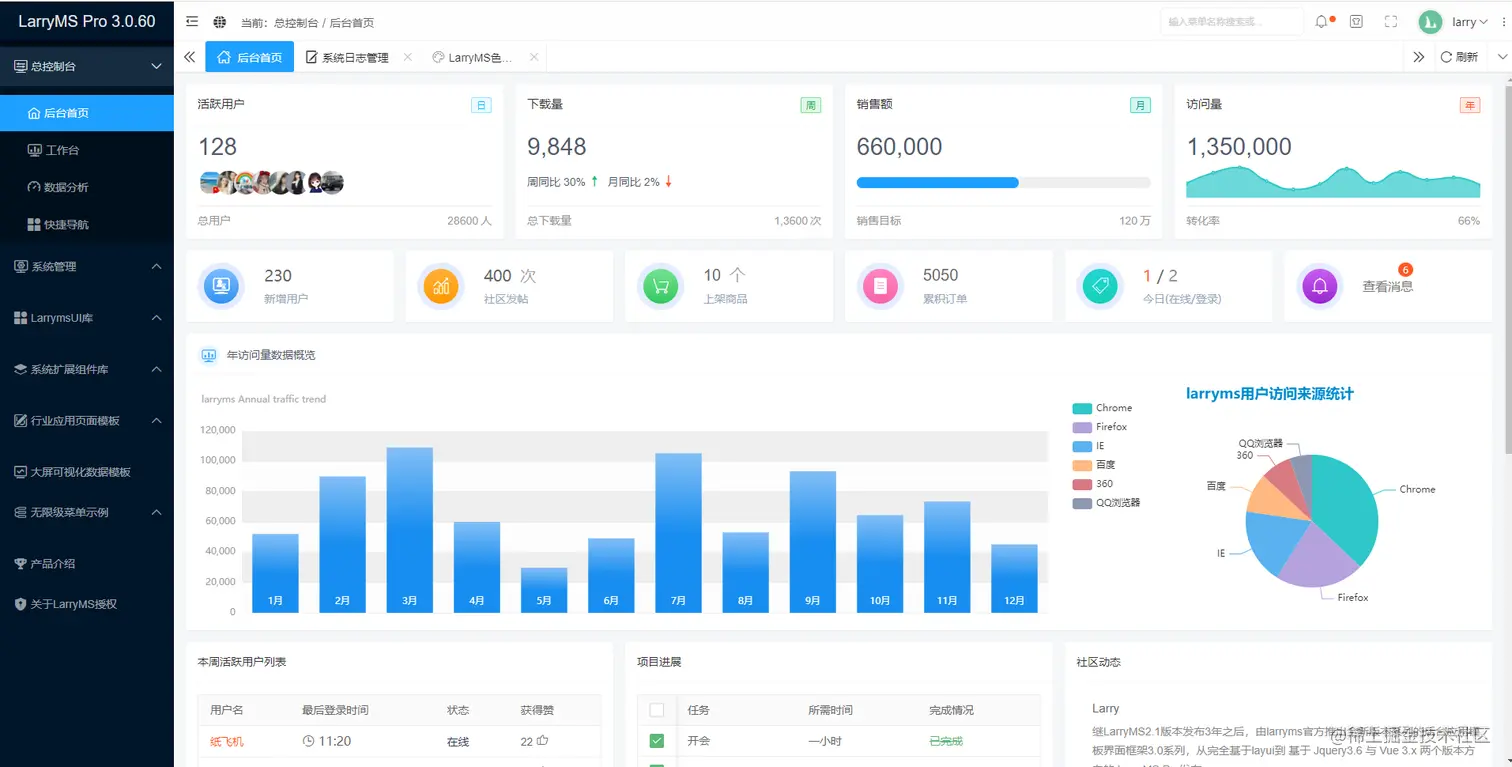Open the notification bell in header
Viewport: 1512px width, 767px height.
1322,22
